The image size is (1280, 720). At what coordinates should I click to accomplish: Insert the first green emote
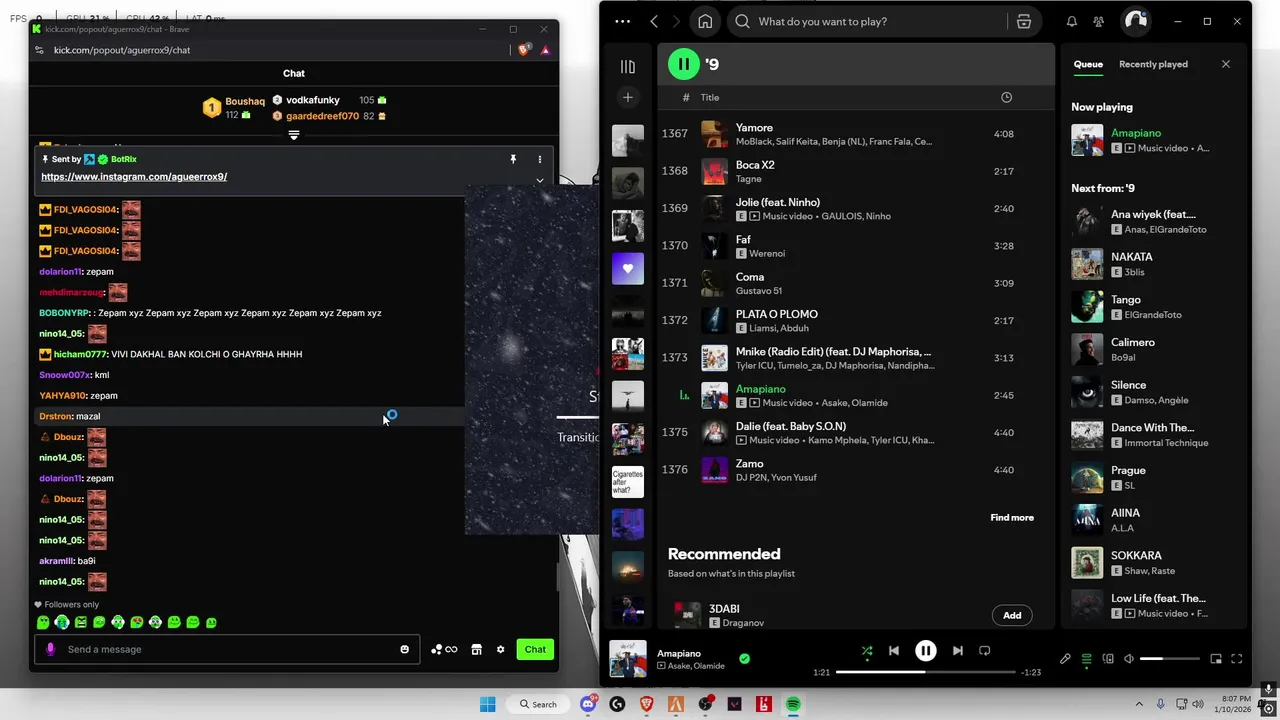(x=43, y=622)
